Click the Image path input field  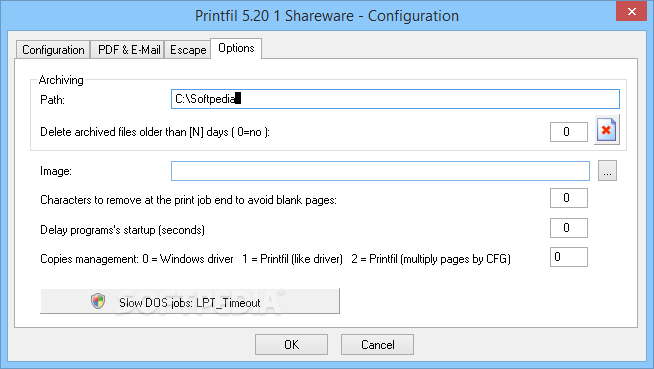pyautogui.click(x=380, y=171)
